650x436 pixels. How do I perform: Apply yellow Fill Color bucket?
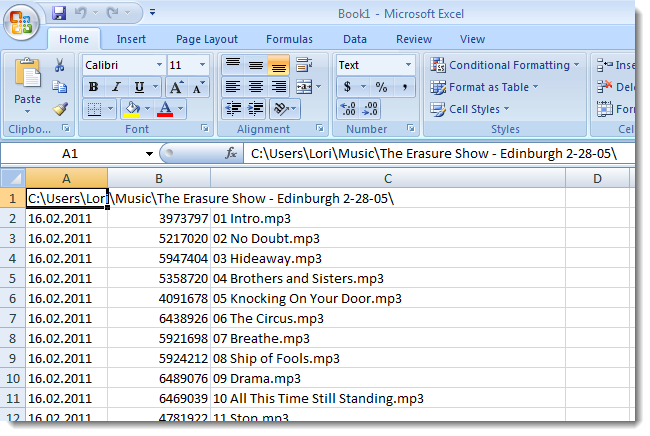click(x=132, y=109)
